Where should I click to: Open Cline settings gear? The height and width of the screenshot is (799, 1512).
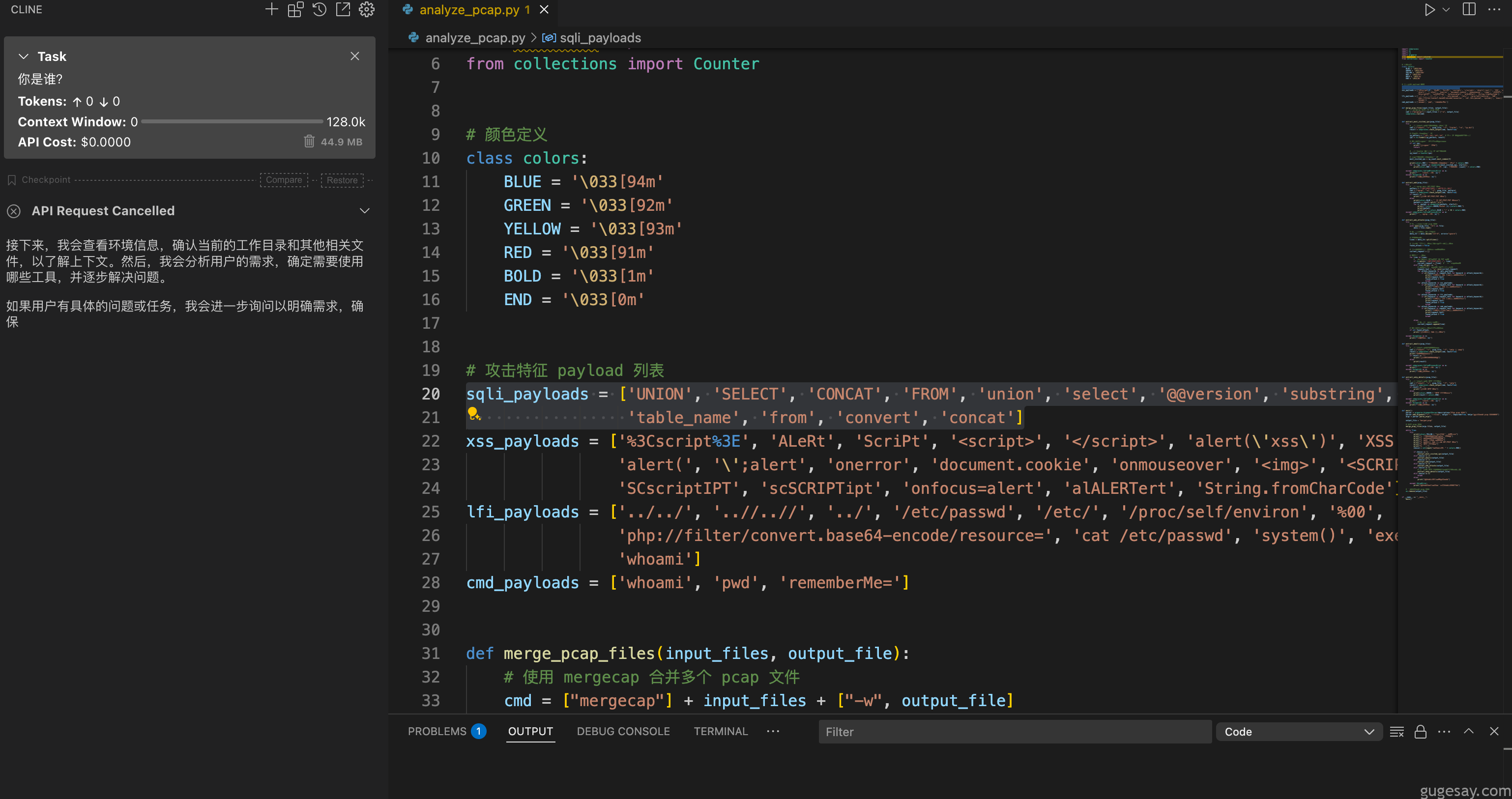(367, 9)
